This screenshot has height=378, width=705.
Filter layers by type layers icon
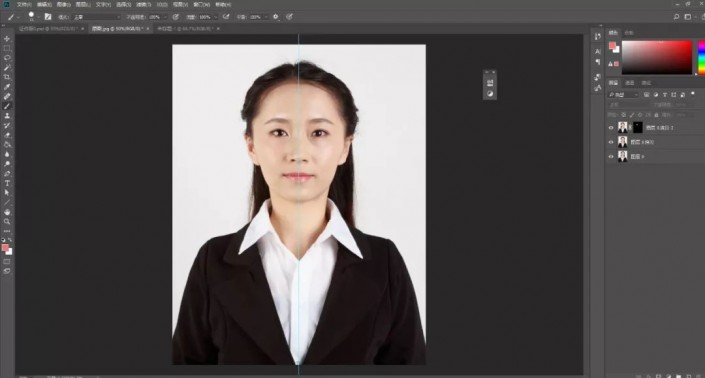tap(665, 95)
